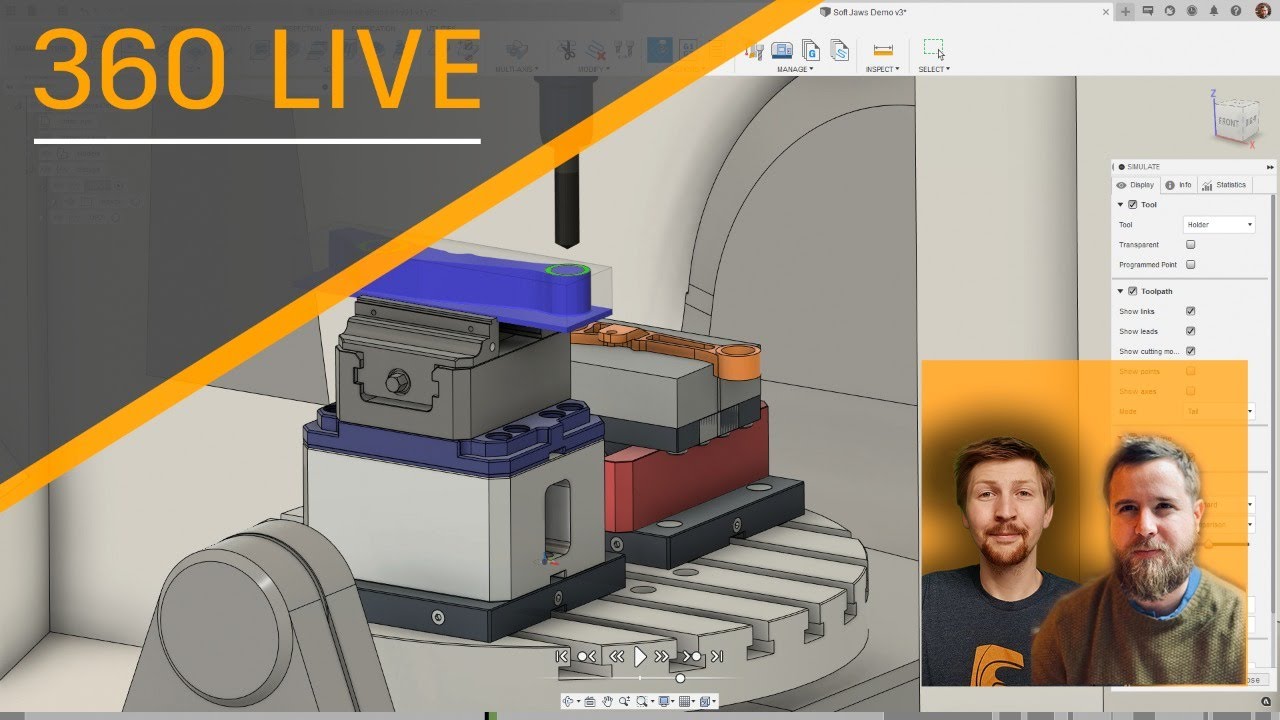Expand the Grid and Snaps dropdown arrow
The width and height of the screenshot is (1280, 720).
tap(694, 701)
